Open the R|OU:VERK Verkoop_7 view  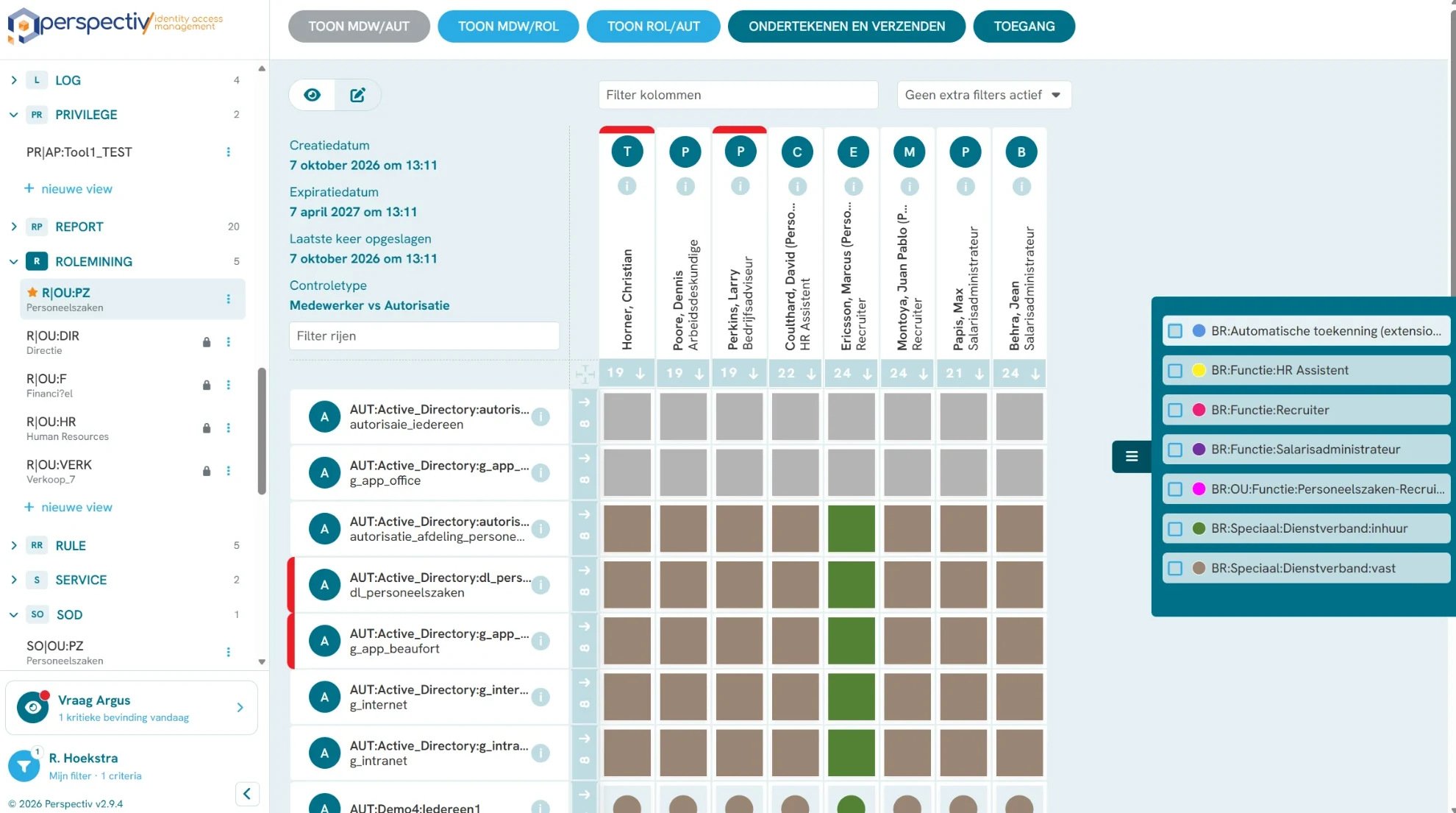pyautogui.click(x=60, y=471)
